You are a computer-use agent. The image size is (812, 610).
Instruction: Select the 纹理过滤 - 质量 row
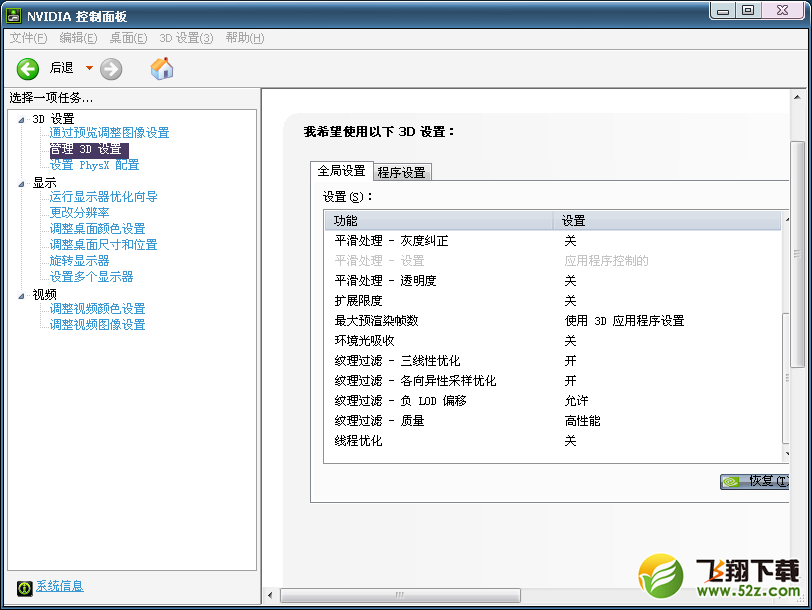pos(553,421)
